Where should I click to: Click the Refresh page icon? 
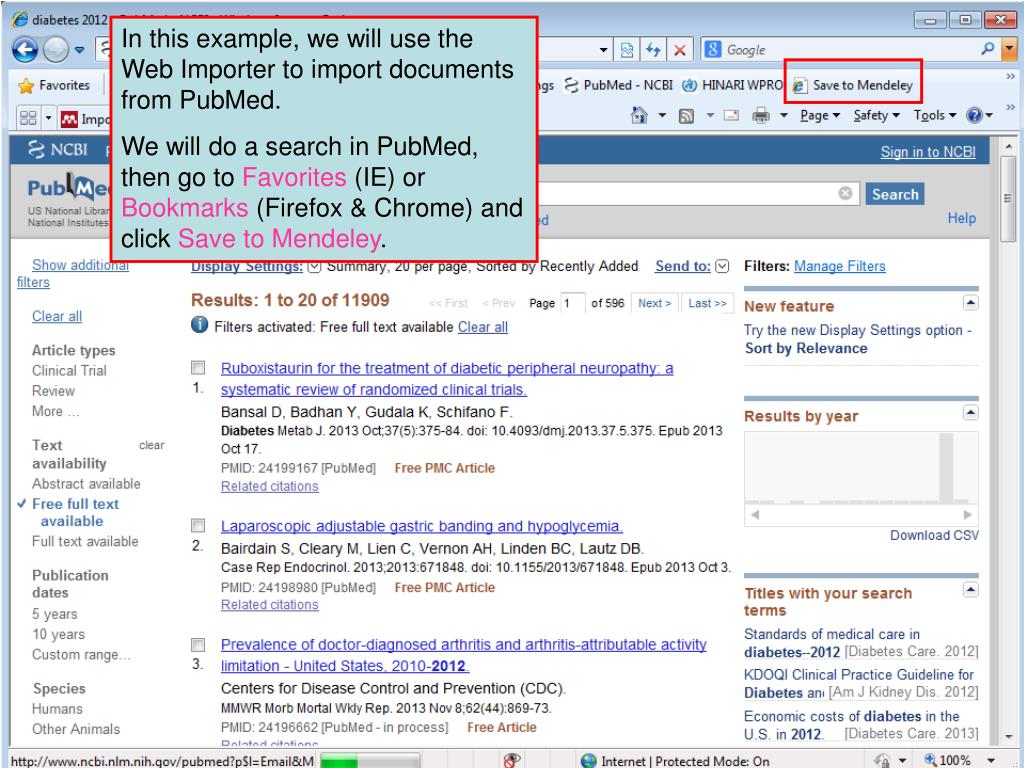click(x=653, y=50)
